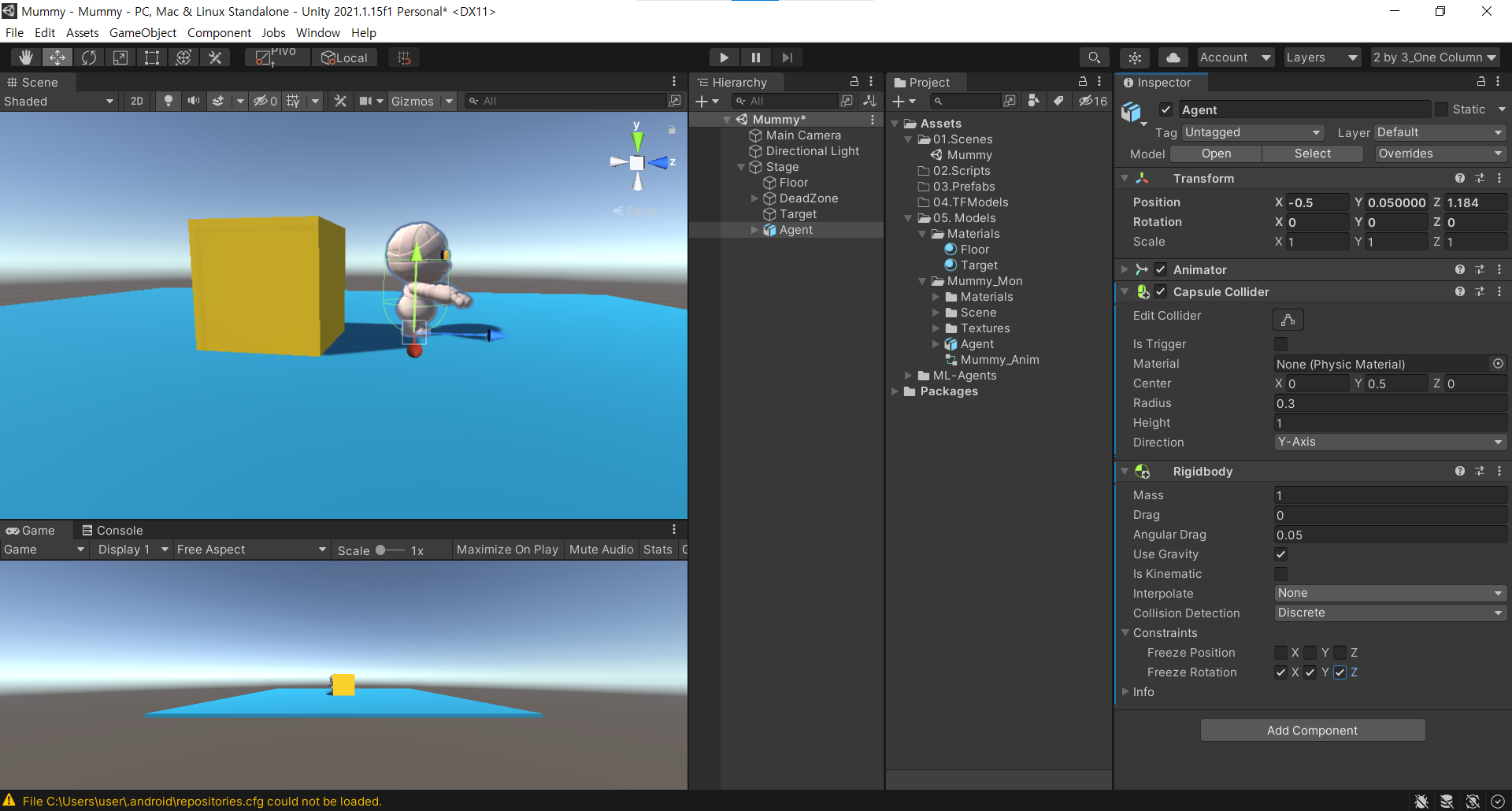Disable the Capsule Collider checkbox
1512x811 pixels.
(1160, 291)
